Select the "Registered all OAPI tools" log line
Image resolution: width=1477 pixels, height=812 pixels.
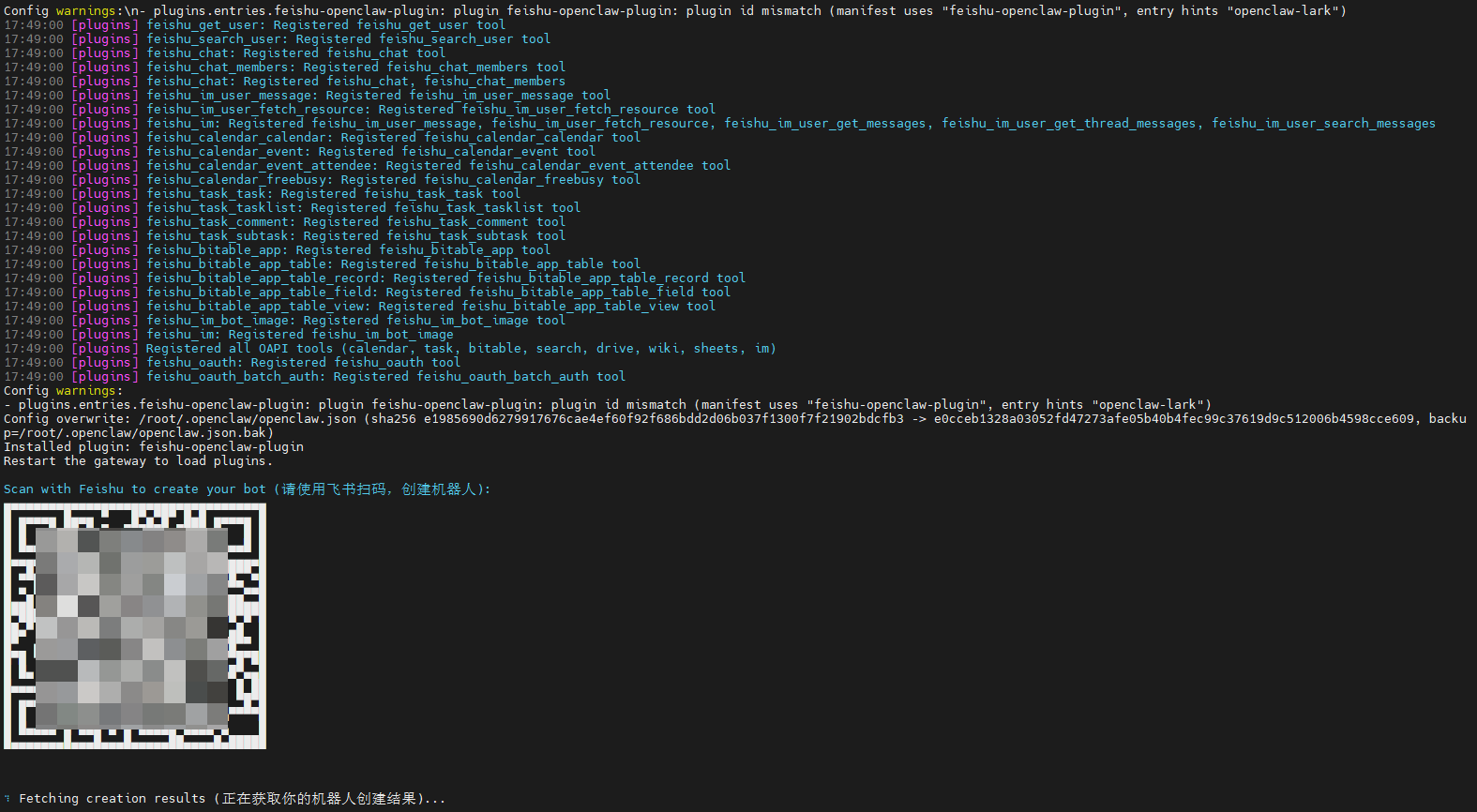(x=390, y=349)
